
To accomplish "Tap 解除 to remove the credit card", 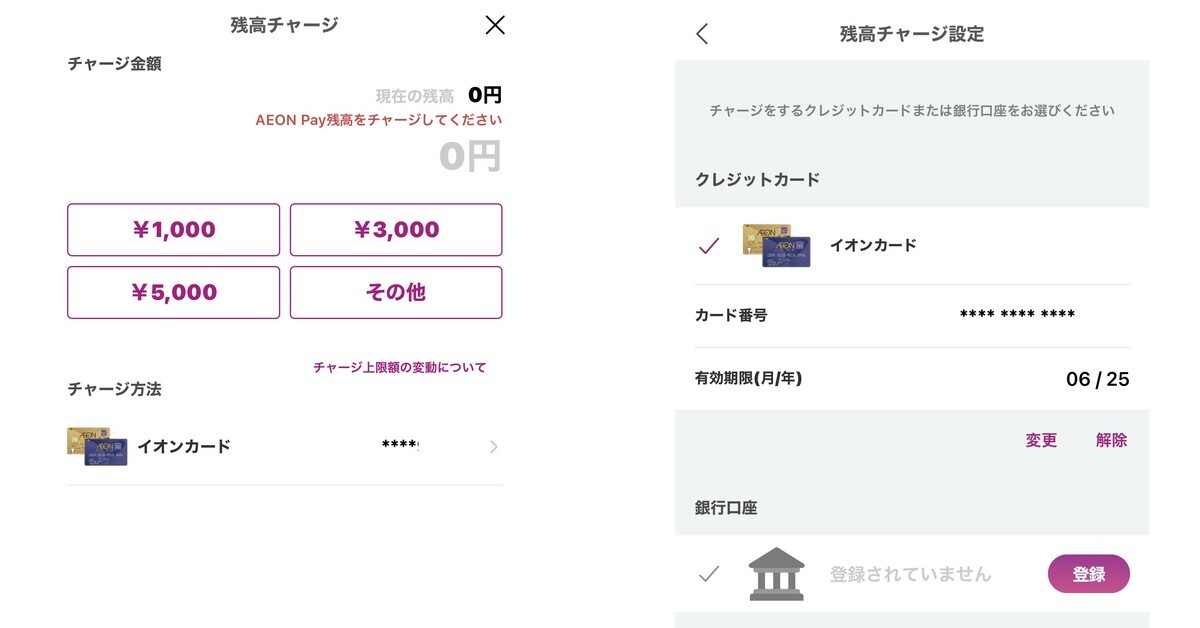I will pos(1111,440).
